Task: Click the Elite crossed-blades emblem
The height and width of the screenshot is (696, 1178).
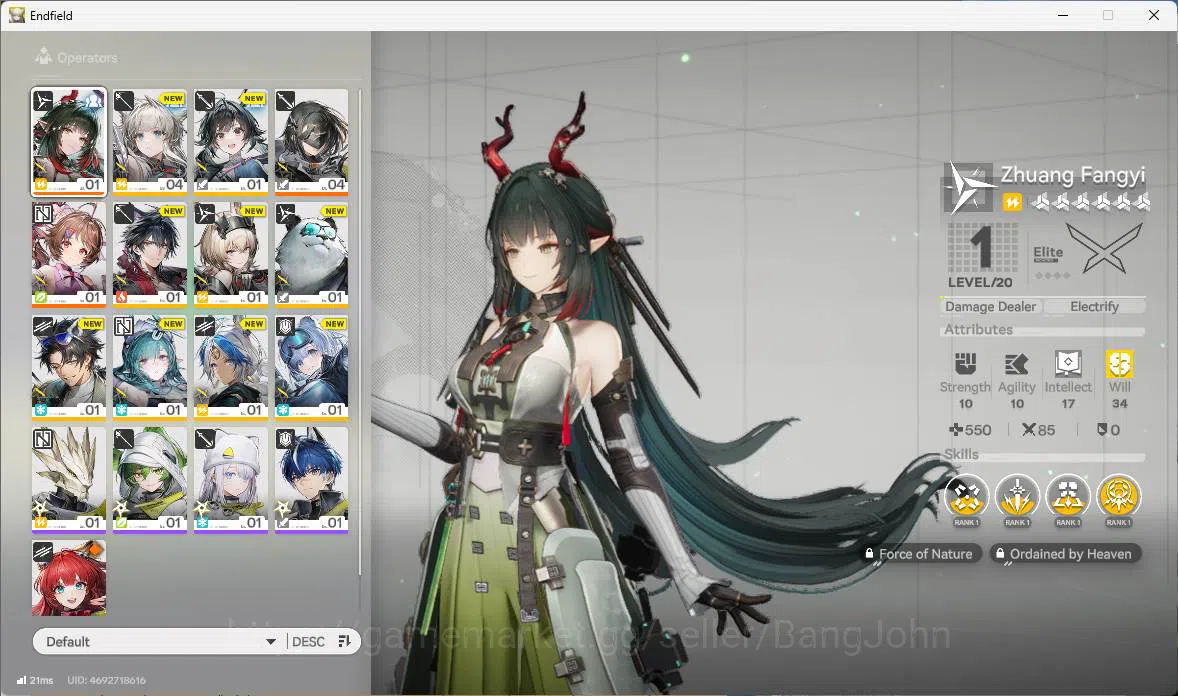Action: pos(1104,250)
